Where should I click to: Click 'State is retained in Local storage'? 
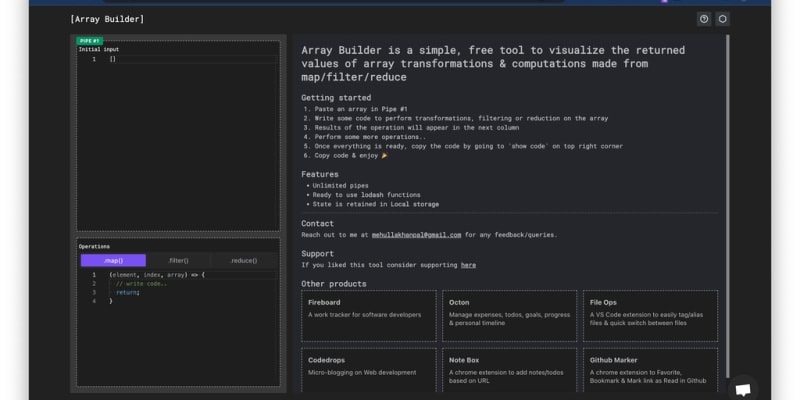pyautogui.click(x=376, y=205)
